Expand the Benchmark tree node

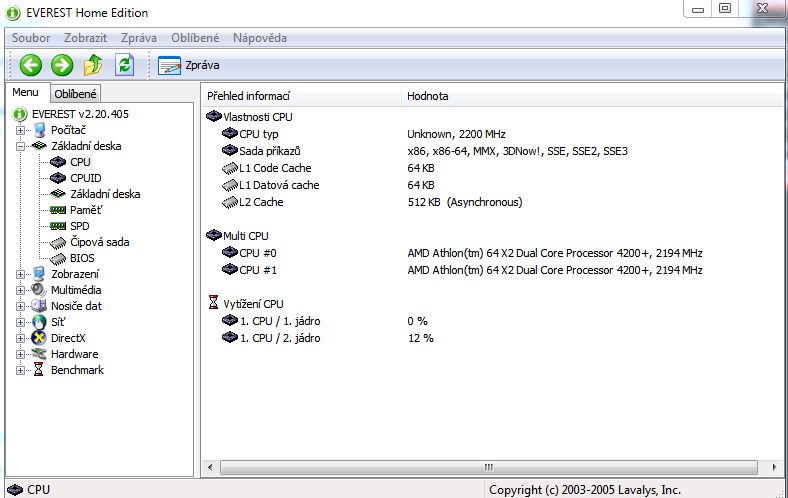pos(20,370)
